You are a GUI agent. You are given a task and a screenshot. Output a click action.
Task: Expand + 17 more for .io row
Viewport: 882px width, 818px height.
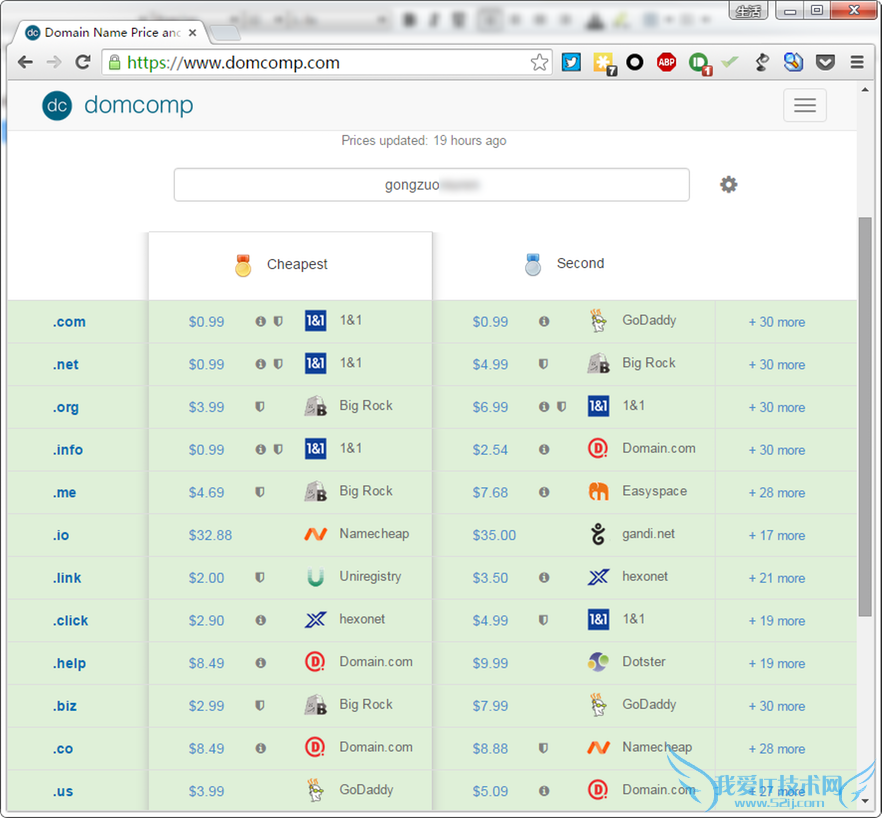pyautogui.click(x=776, y=536)
